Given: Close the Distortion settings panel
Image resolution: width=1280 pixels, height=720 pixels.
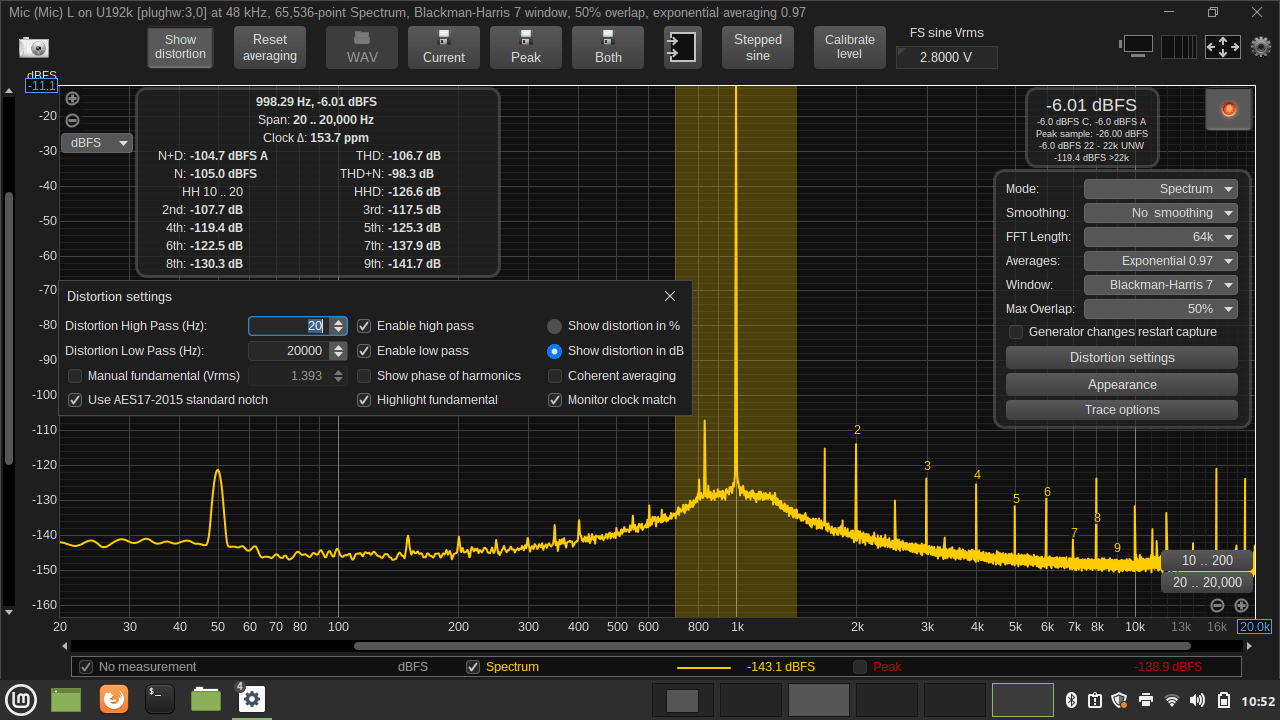Looking at the screenshot, I should pos(670,296).
